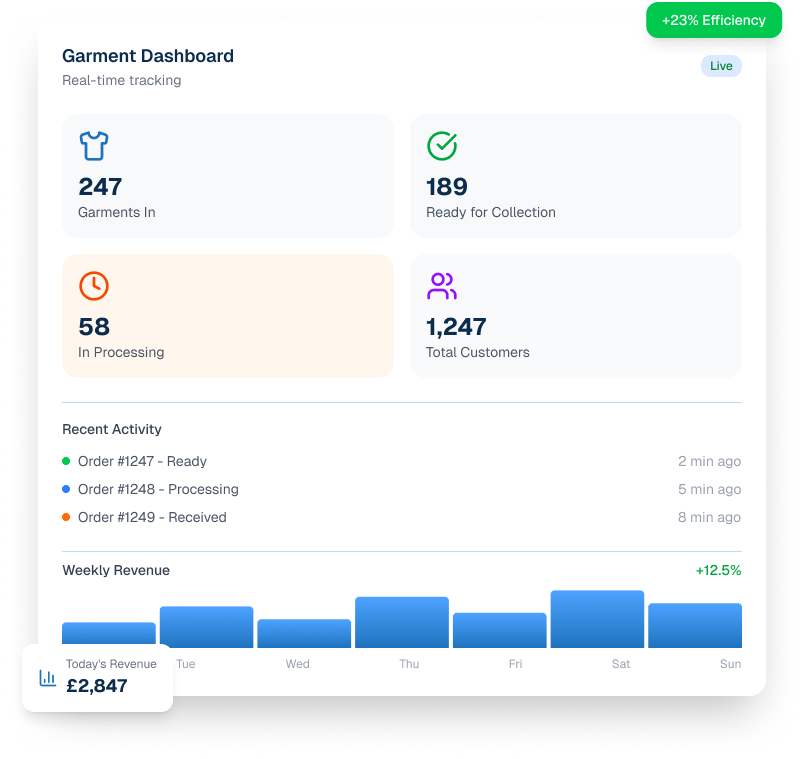Screen dimensions: 804x759
Task: Click the orange clock In Processing icon
Action: pos(94,286)
